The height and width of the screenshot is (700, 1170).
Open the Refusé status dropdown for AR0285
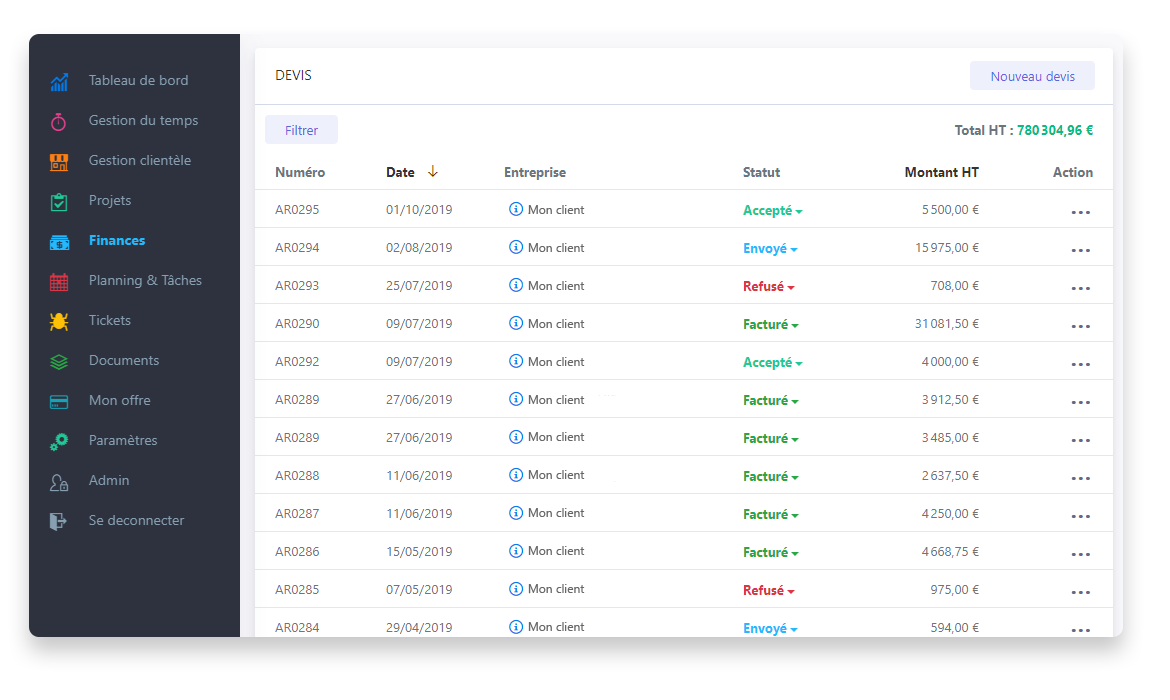pos(769,590)
